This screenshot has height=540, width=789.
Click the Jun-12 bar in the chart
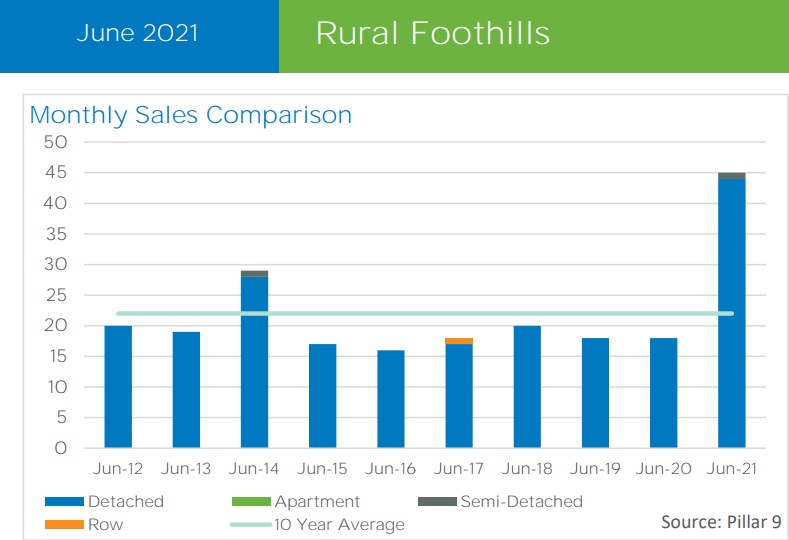(x=118, y=387)
